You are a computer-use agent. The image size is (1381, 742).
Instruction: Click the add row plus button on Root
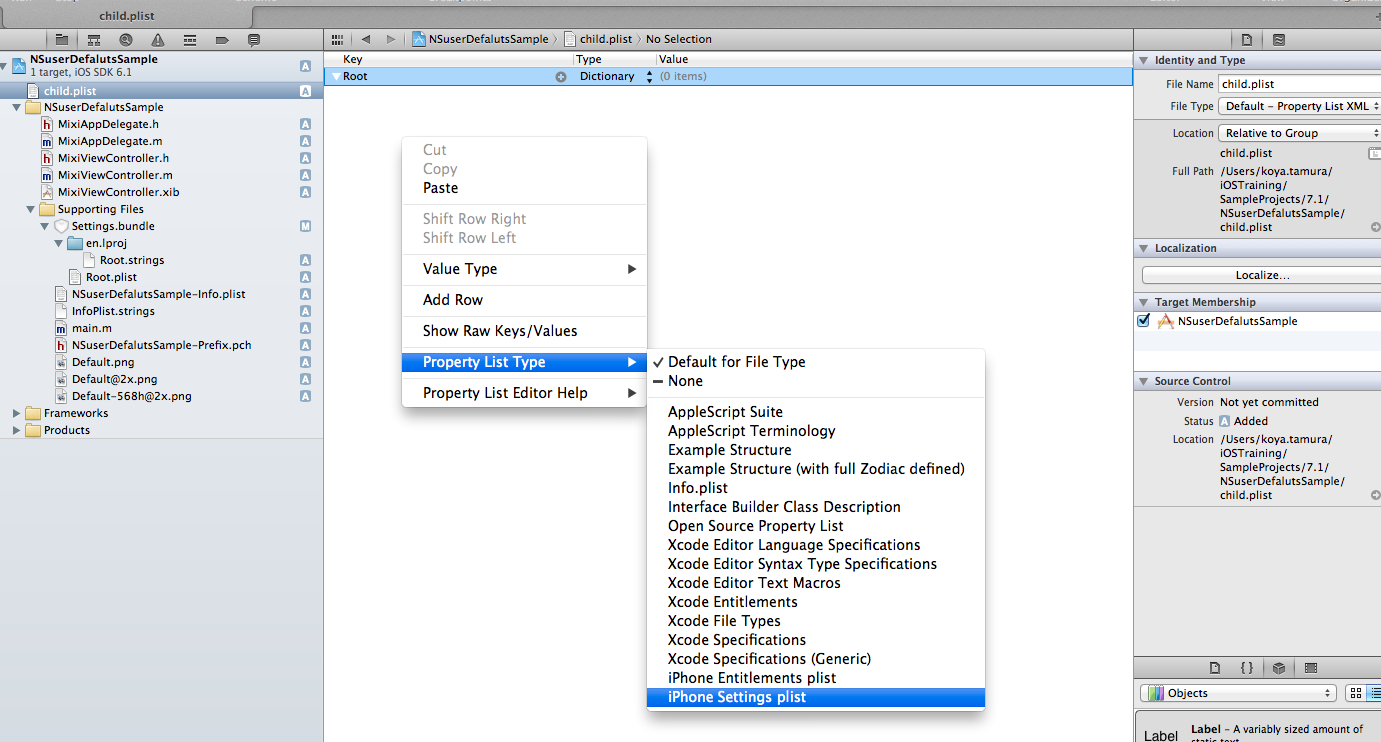pos(561,77)
